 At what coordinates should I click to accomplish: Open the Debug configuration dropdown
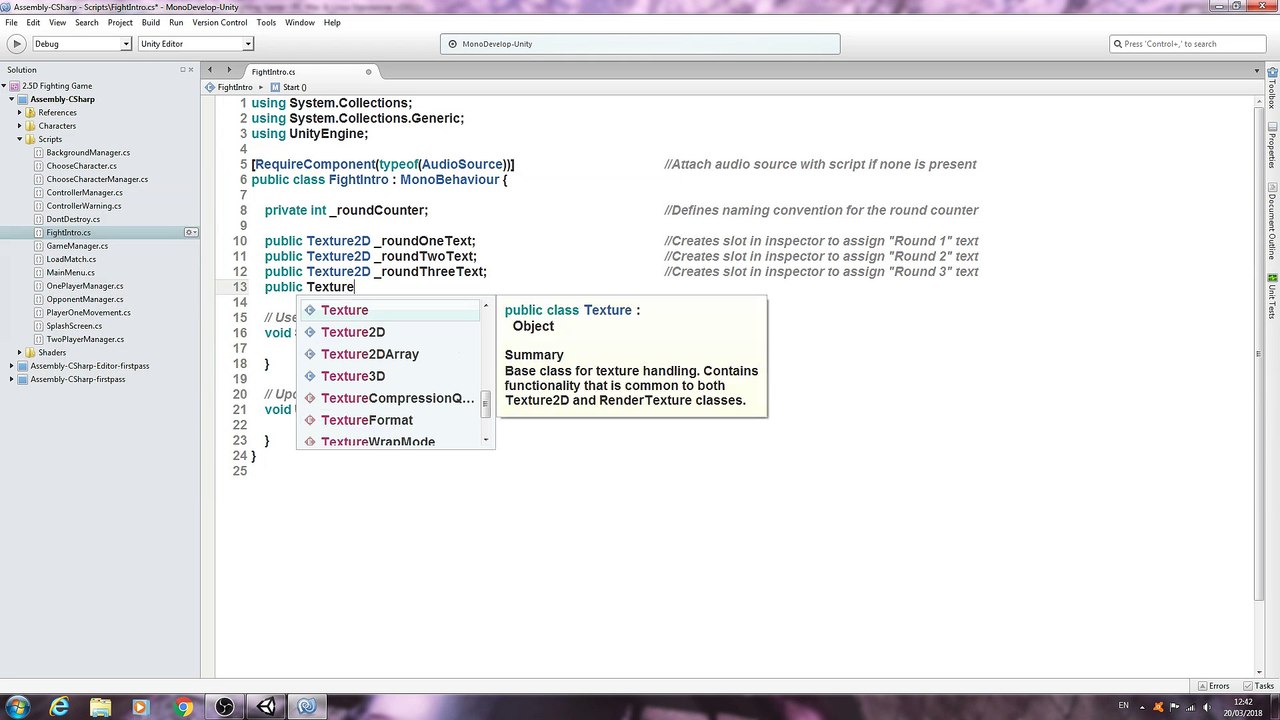(82, 44)
